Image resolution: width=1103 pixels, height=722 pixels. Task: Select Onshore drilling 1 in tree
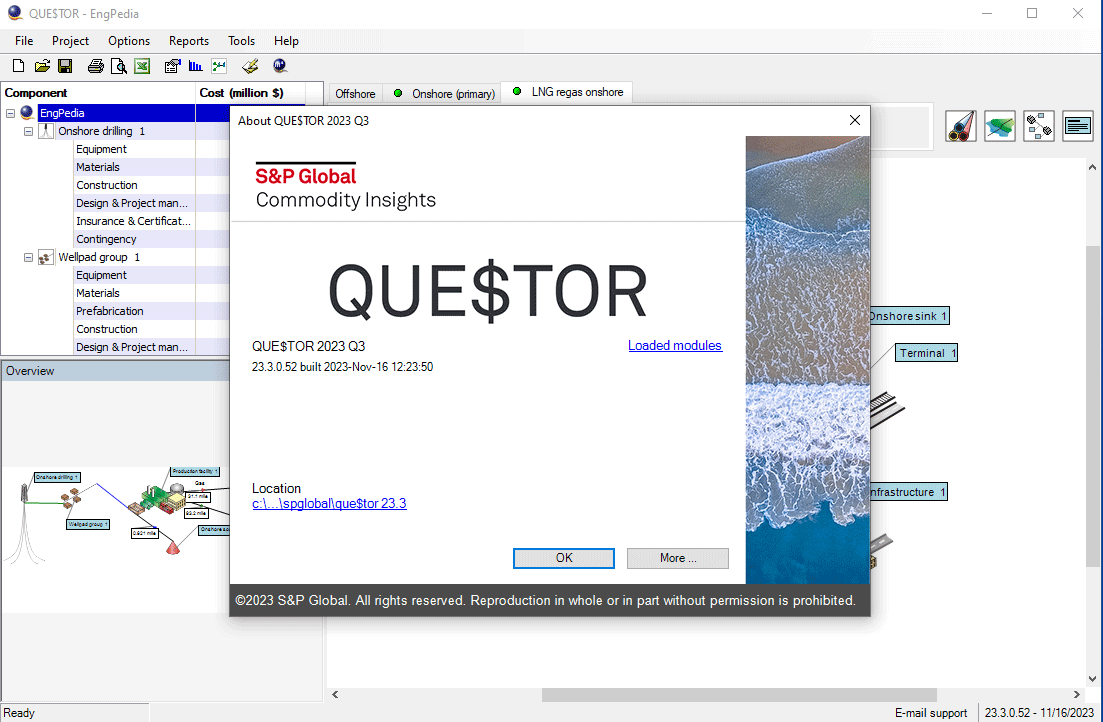tap(101, 131)
